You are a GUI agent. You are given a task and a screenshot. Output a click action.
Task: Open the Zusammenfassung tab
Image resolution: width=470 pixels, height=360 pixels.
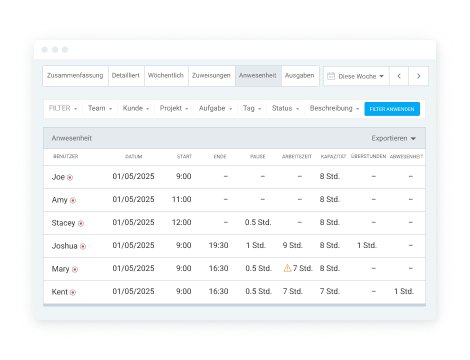pyautogui.click(x=75, y=76)
